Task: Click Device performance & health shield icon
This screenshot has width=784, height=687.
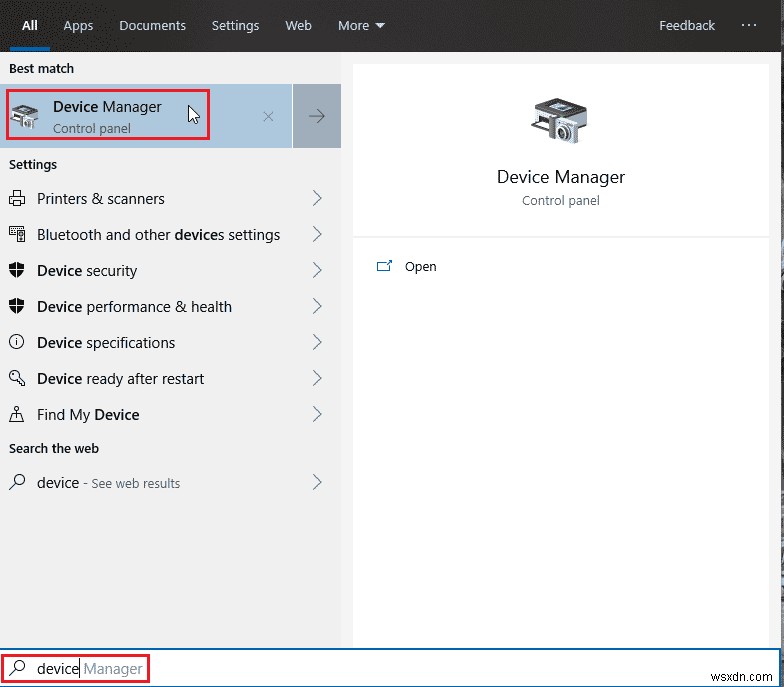Action: [x=16, y=306]
